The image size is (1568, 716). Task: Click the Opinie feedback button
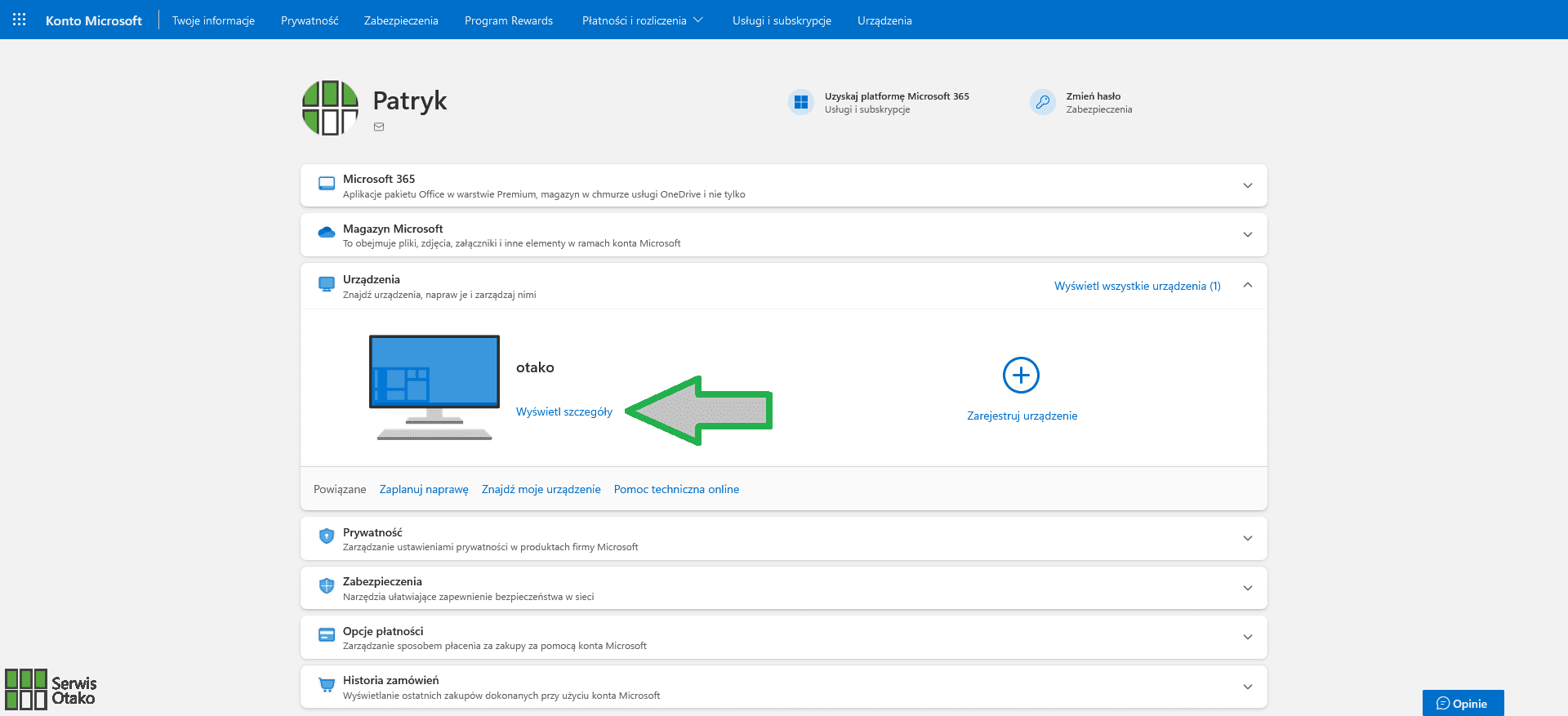[1463, 703]
